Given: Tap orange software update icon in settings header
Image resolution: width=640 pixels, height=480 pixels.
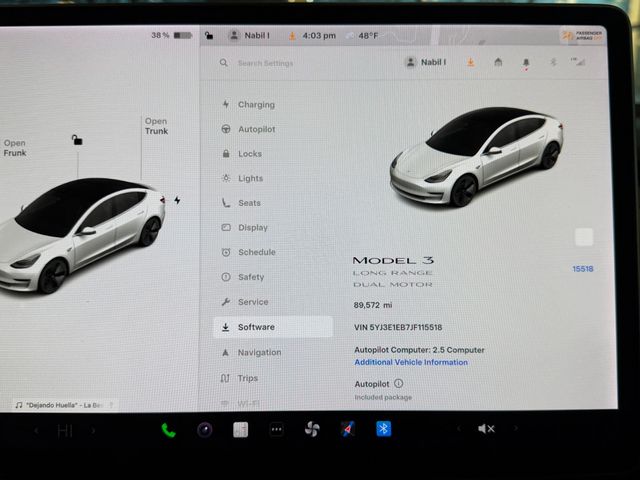Looking at the screenshot, I should [471, 62].
